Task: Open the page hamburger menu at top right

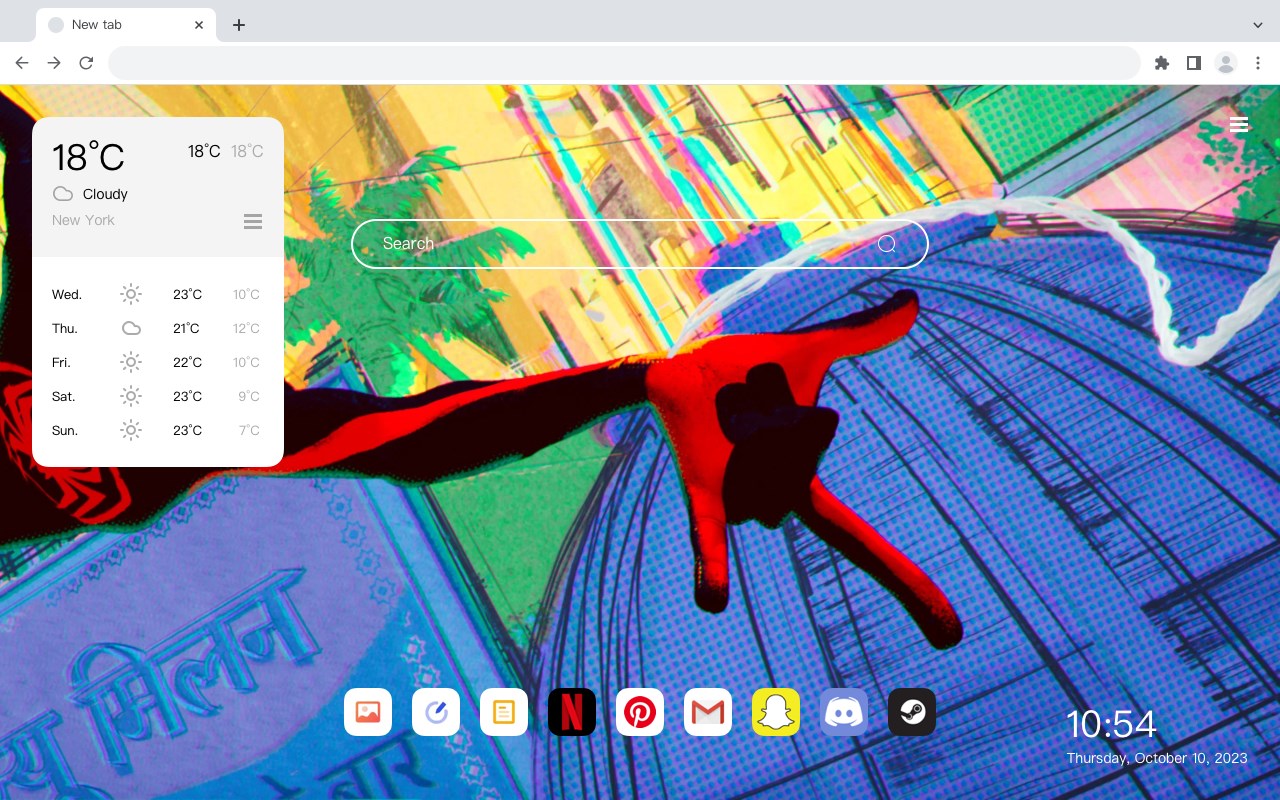Action: pos(1239,125)
